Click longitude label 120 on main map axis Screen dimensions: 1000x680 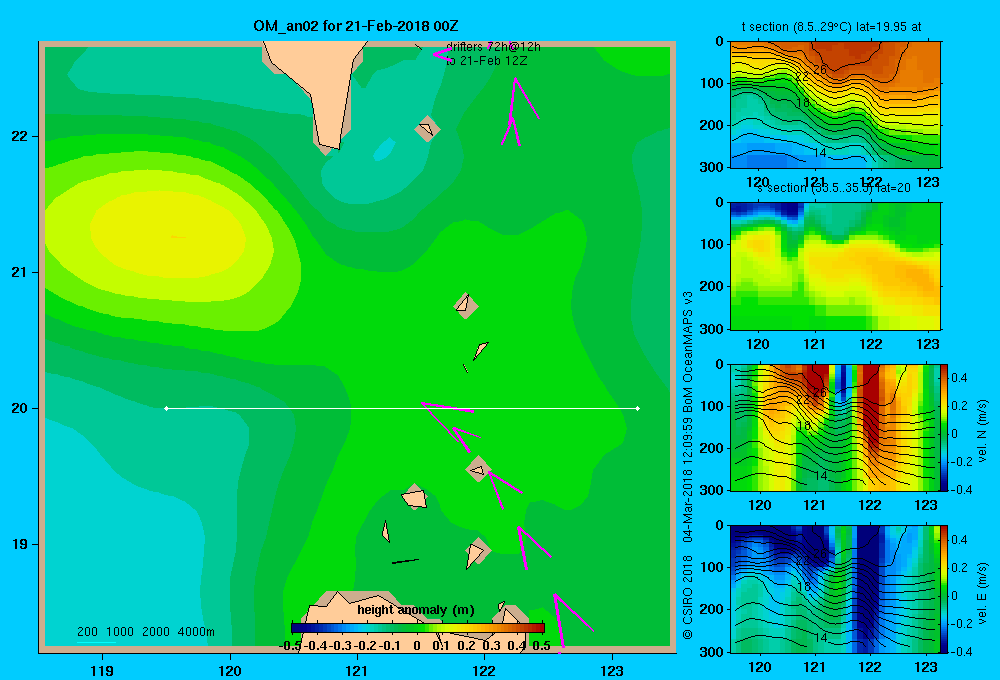230,670
